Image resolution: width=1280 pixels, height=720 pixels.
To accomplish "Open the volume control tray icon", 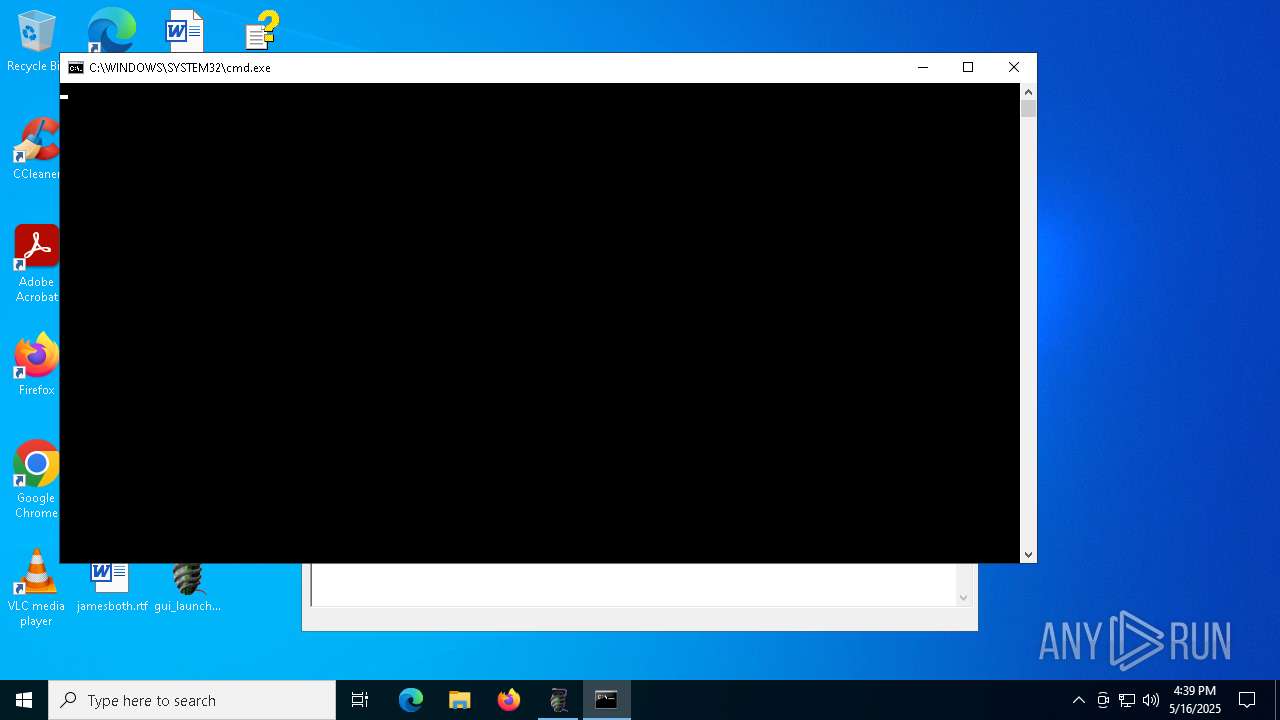I will coord(1151,700).
